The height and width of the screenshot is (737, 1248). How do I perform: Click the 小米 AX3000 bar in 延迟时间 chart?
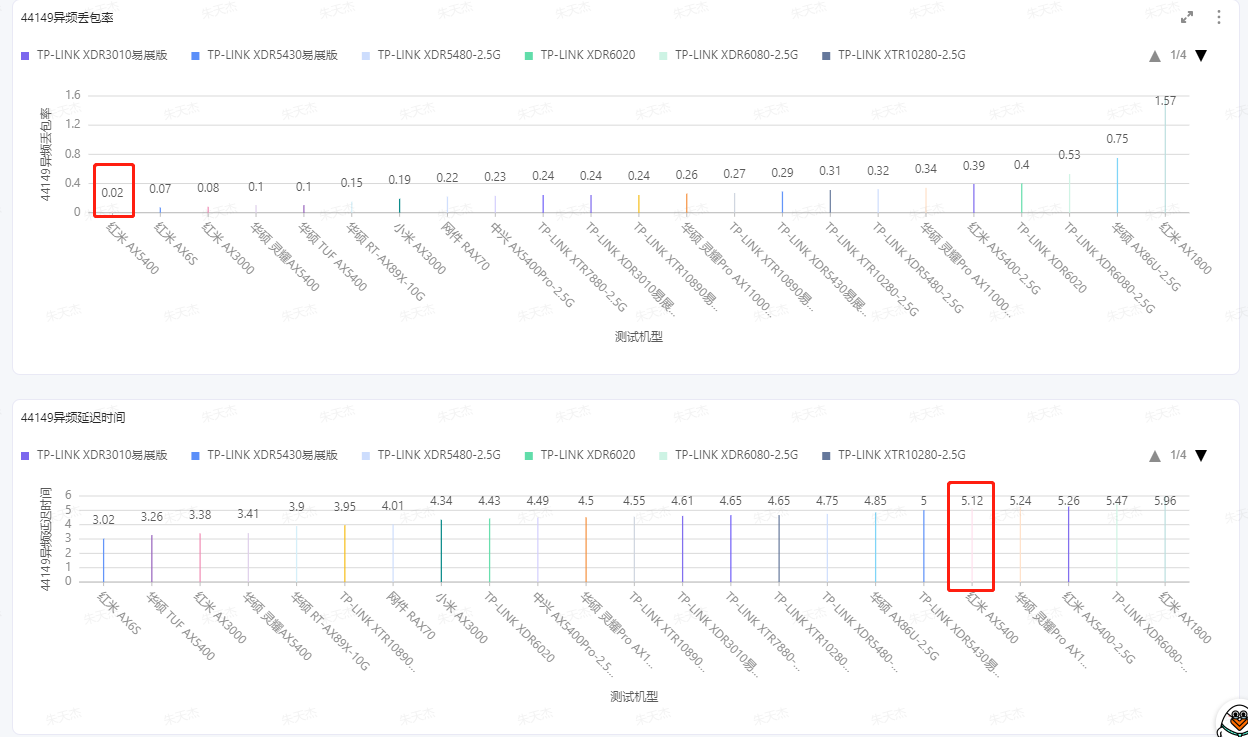[x=441, y=551]
